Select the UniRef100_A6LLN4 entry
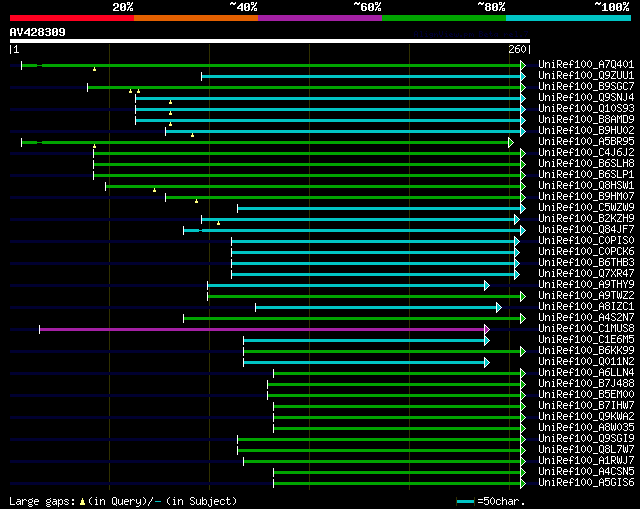Screen dimensions: 640x509 point(586,373)
